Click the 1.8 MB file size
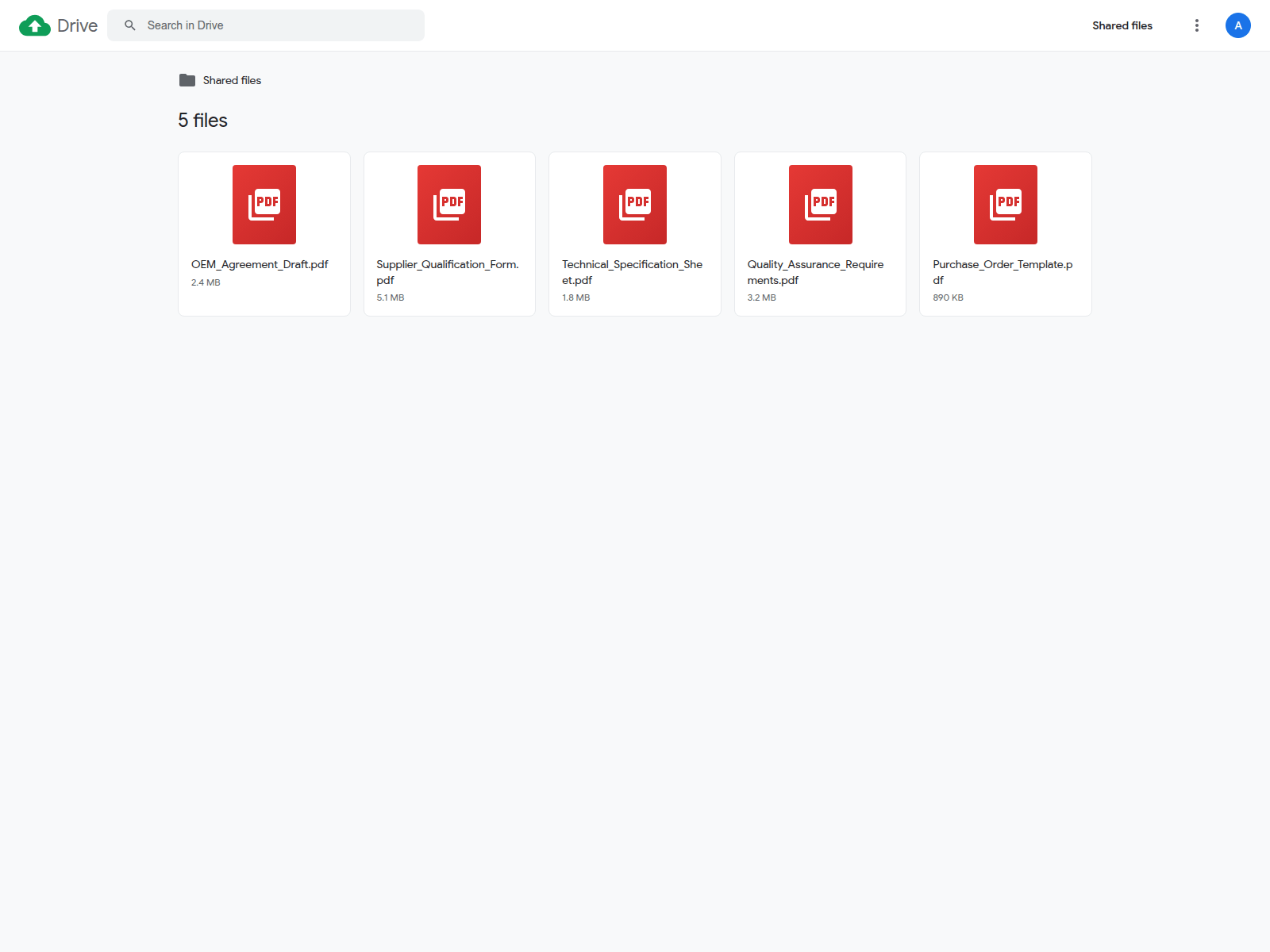This screenshot has height=952, width=1270. pos(576,297)
